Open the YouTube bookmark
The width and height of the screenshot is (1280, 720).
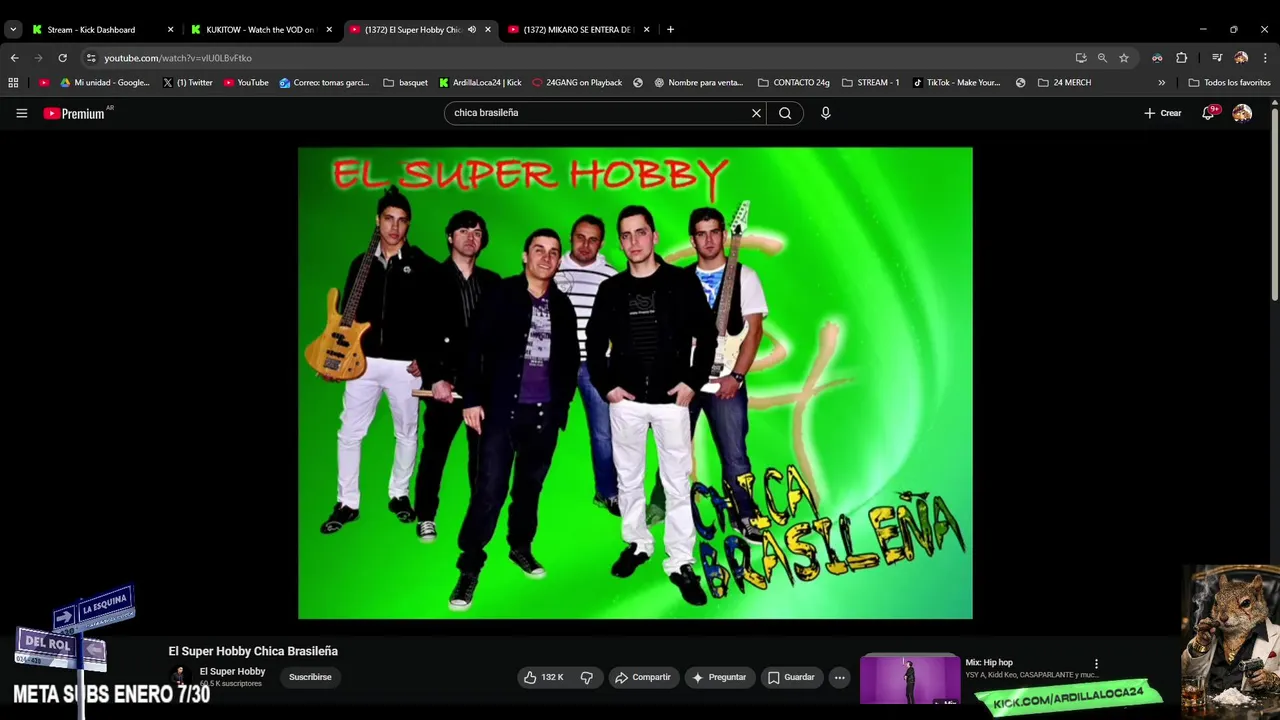tap(246, 83)
